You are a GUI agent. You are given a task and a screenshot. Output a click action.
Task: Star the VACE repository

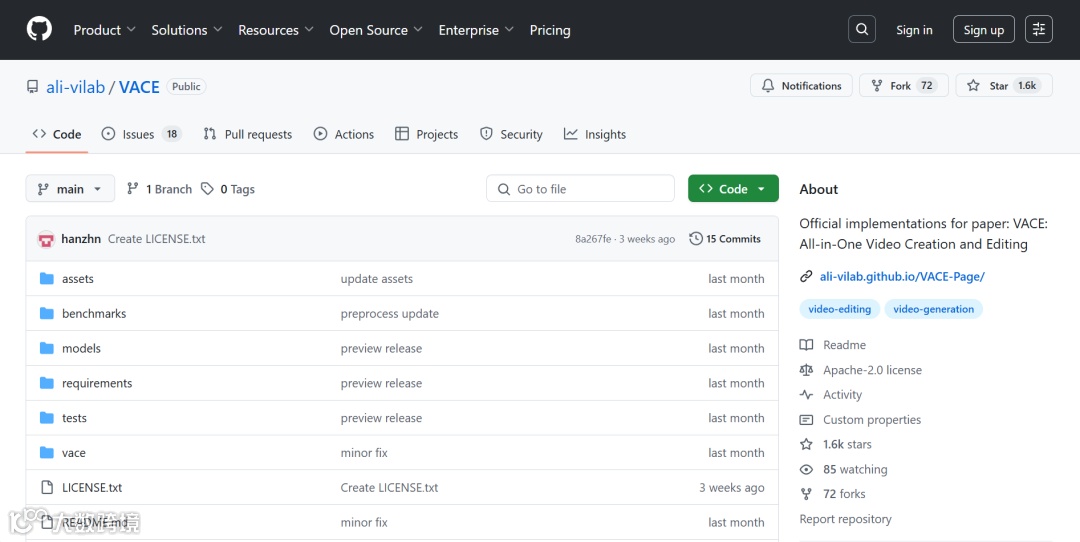pyautogui.click(x=1004, y=85)
